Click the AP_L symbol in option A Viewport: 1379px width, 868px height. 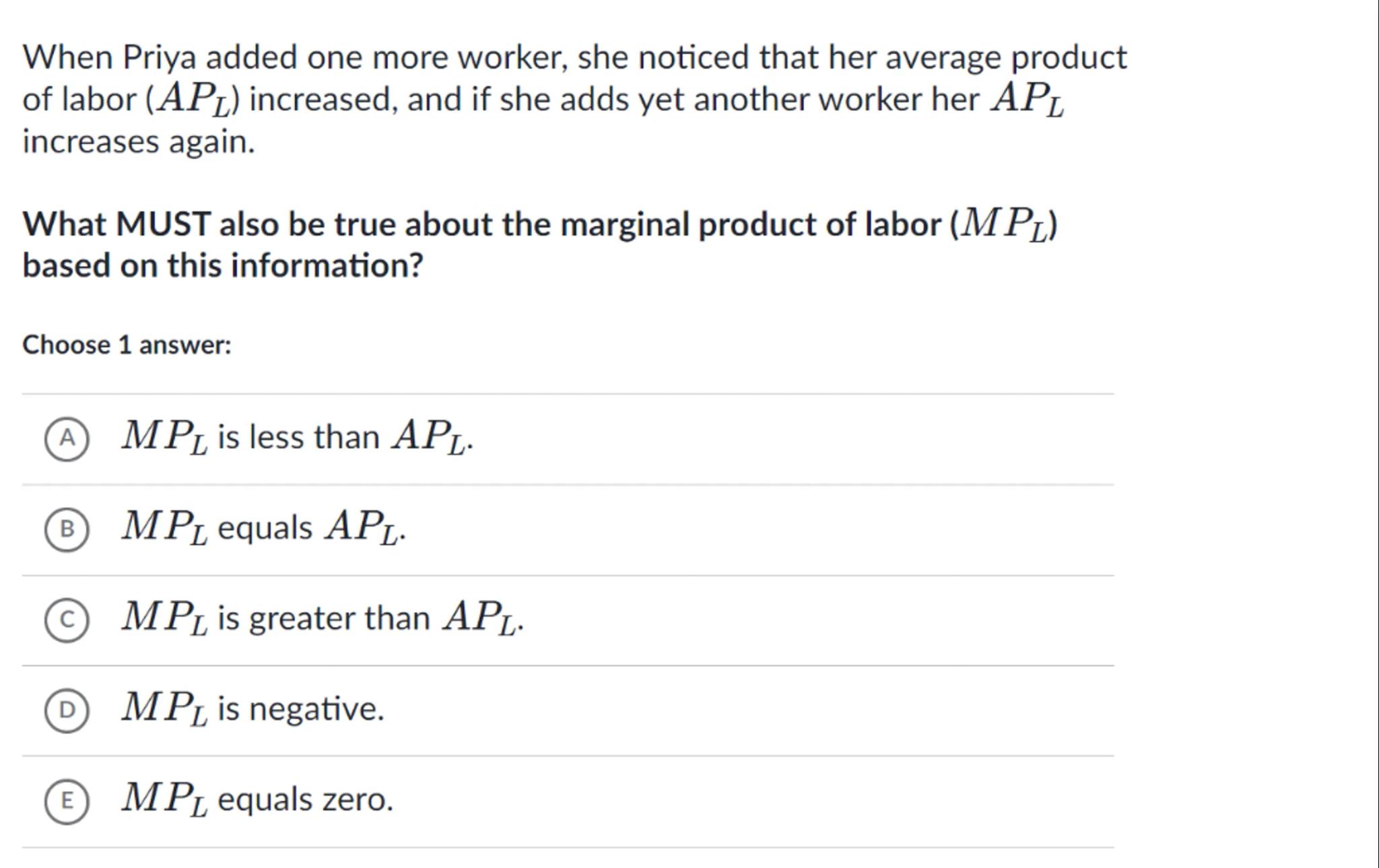click(x=430, y=437)
